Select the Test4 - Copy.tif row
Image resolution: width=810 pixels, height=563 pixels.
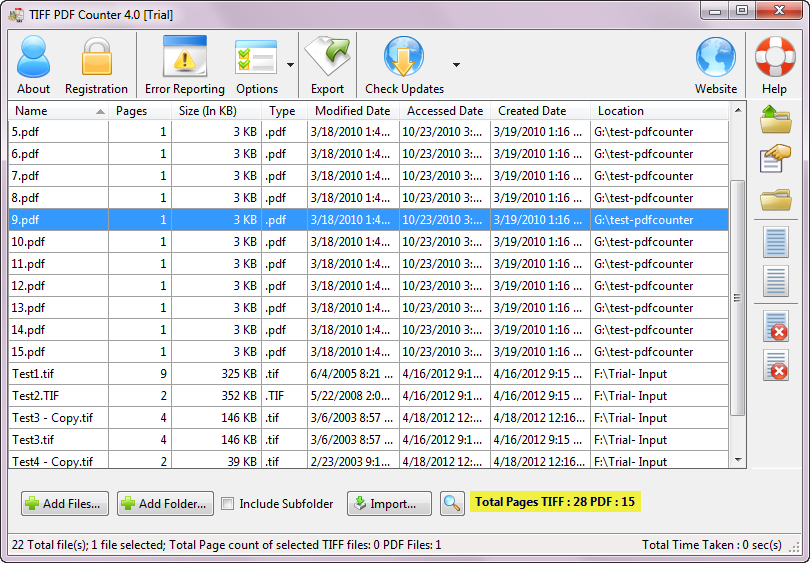[368, 460]
